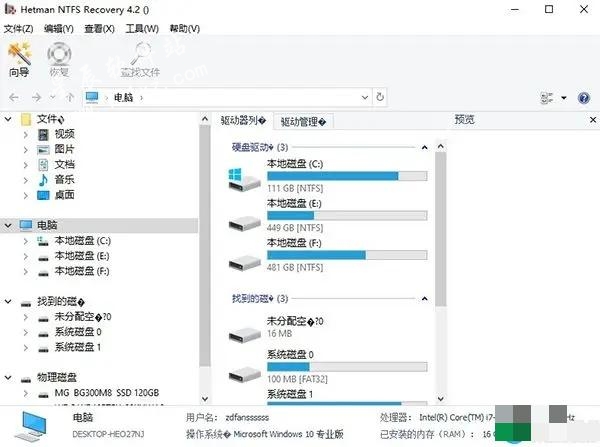Click the 449 GB [NTFS] label

(295, 228)
